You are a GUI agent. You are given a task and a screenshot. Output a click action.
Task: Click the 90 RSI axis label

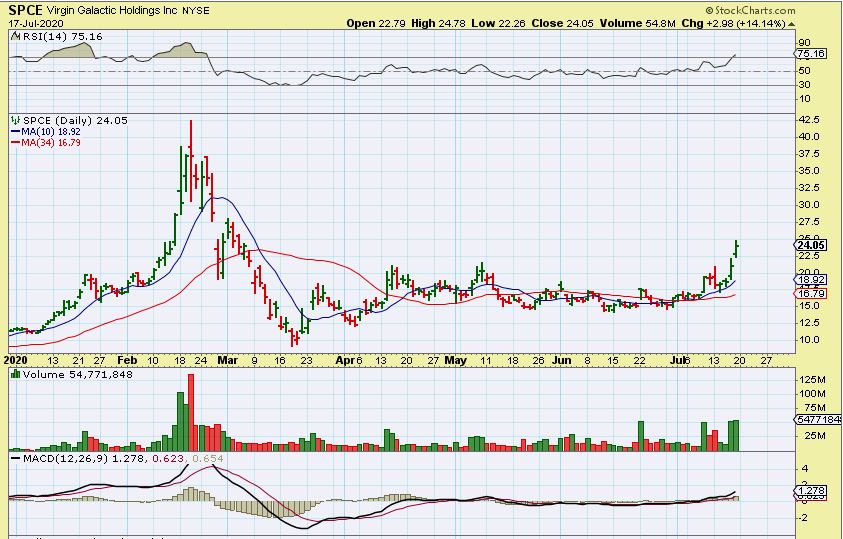[x=805, y=43]
